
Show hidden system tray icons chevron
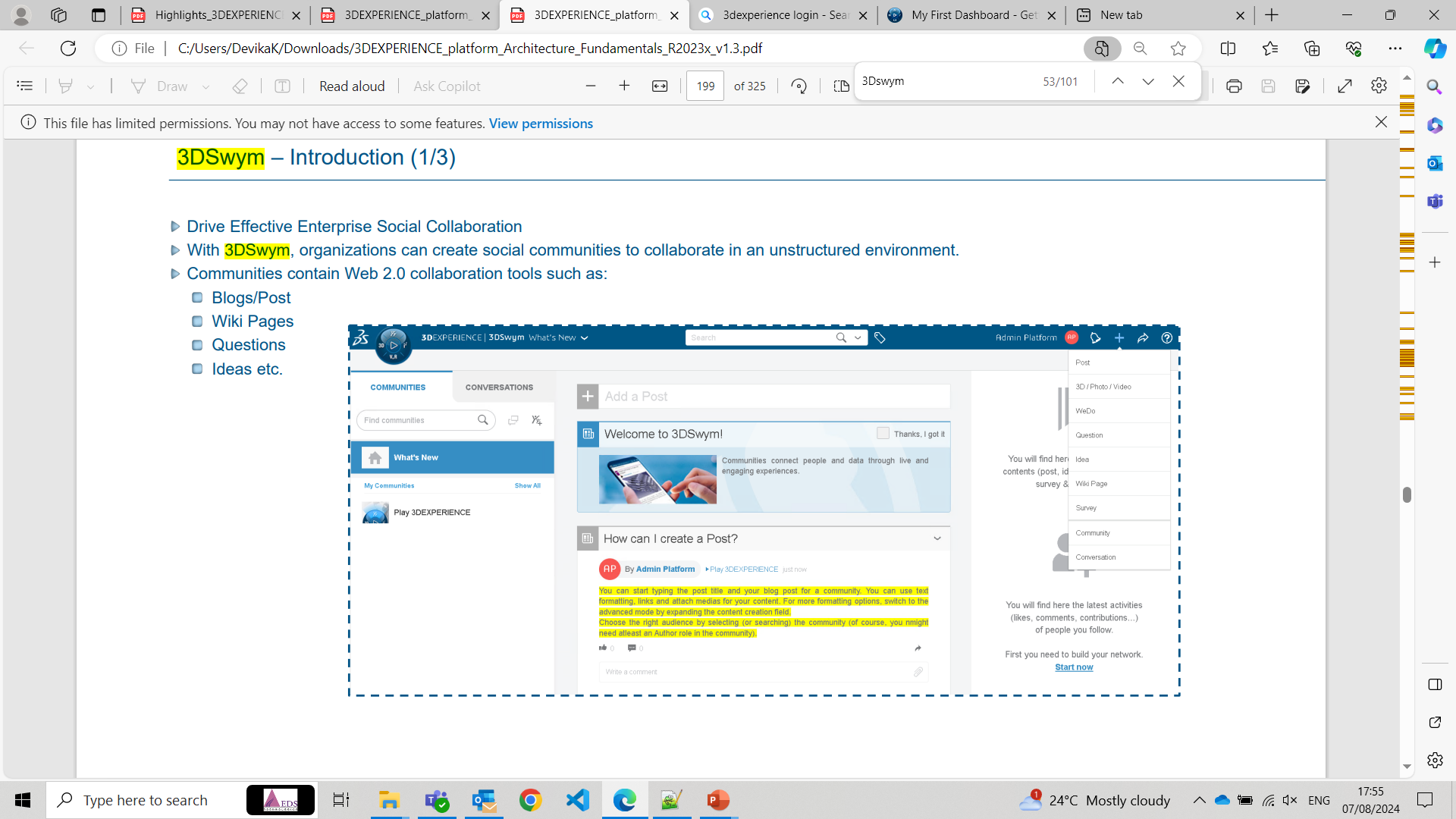1199,800
